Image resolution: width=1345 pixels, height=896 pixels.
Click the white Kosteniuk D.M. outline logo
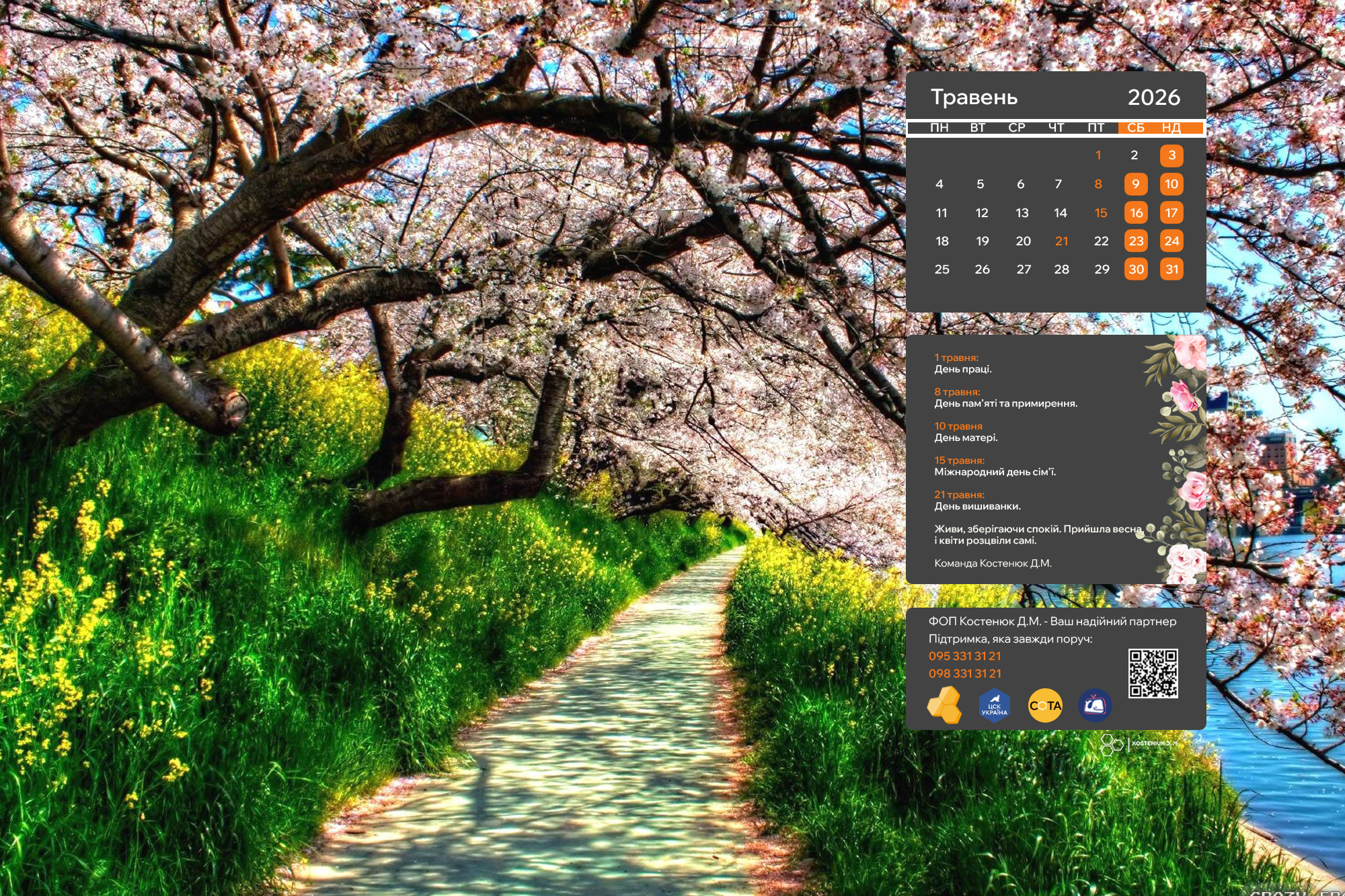click(1137, 743)
